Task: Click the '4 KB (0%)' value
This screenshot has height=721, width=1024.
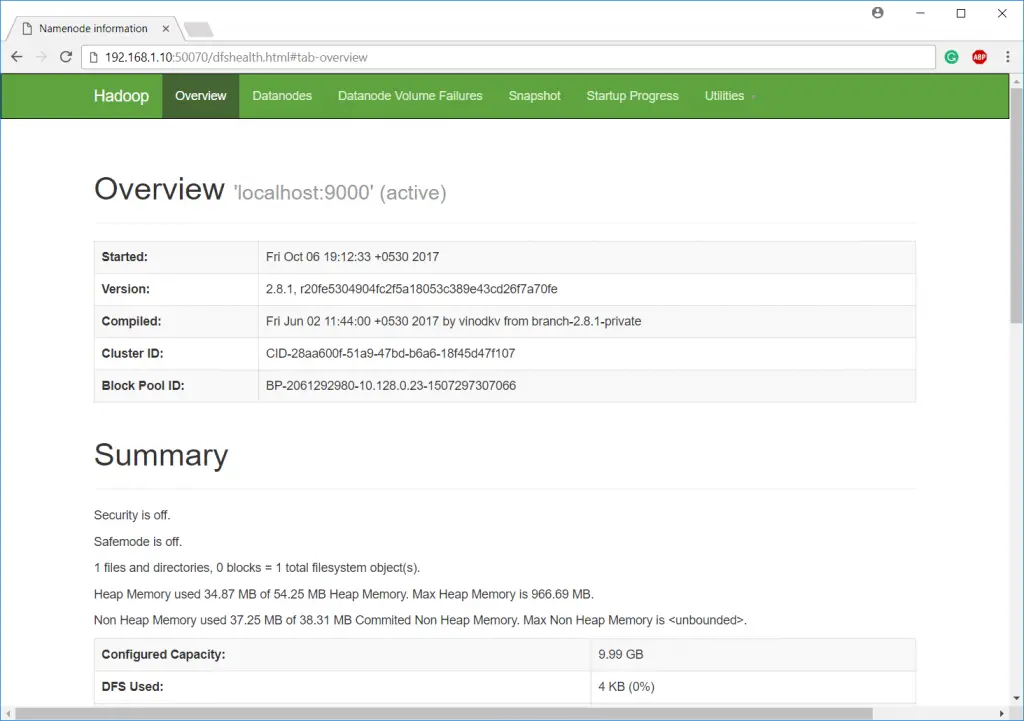Action: 626,686
